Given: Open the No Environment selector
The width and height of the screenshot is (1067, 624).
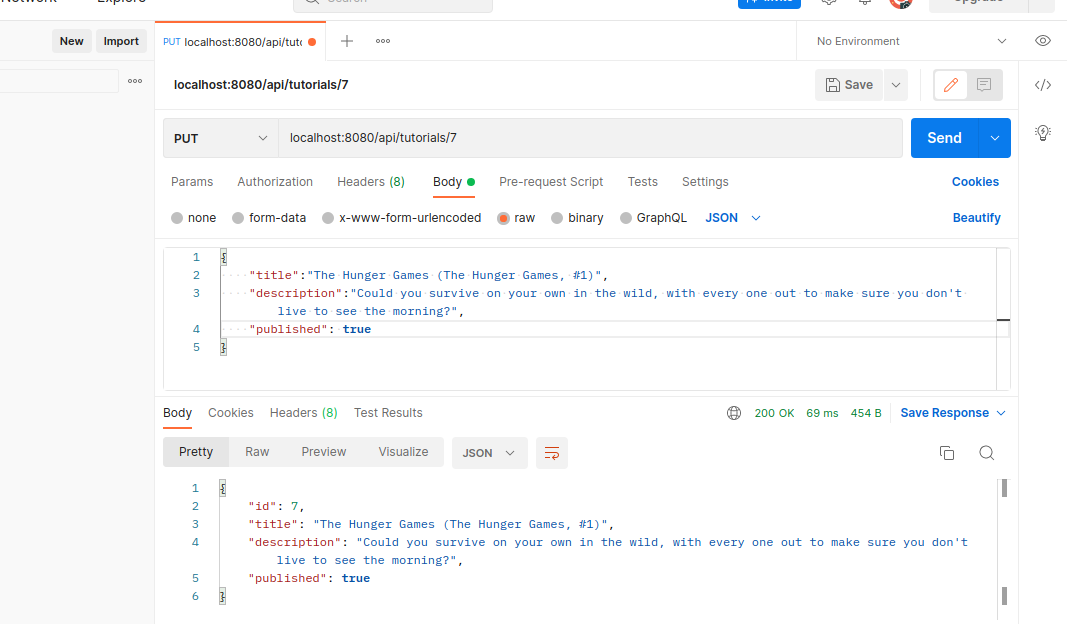Looking at the screenshot, I should coord(911,41).
